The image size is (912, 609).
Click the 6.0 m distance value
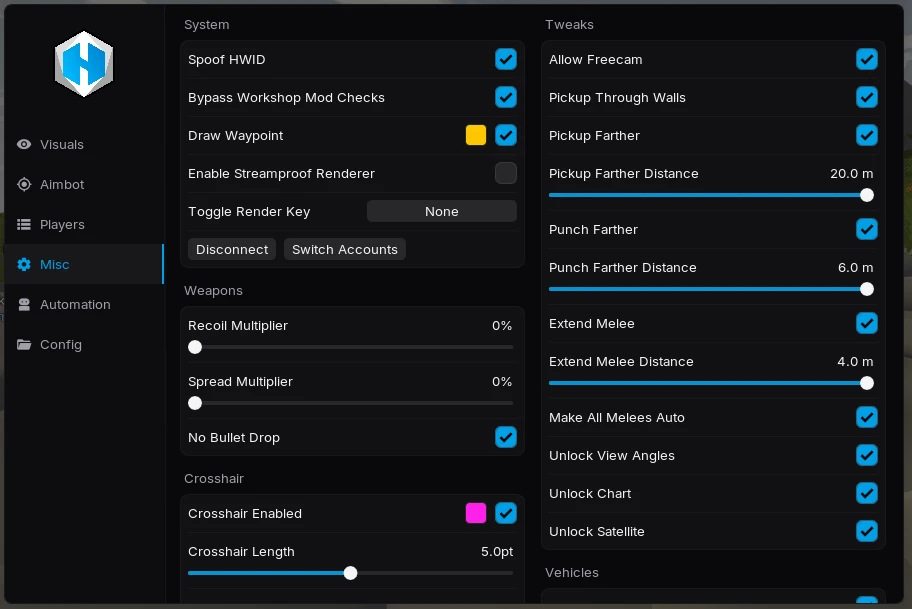point(856,268)
